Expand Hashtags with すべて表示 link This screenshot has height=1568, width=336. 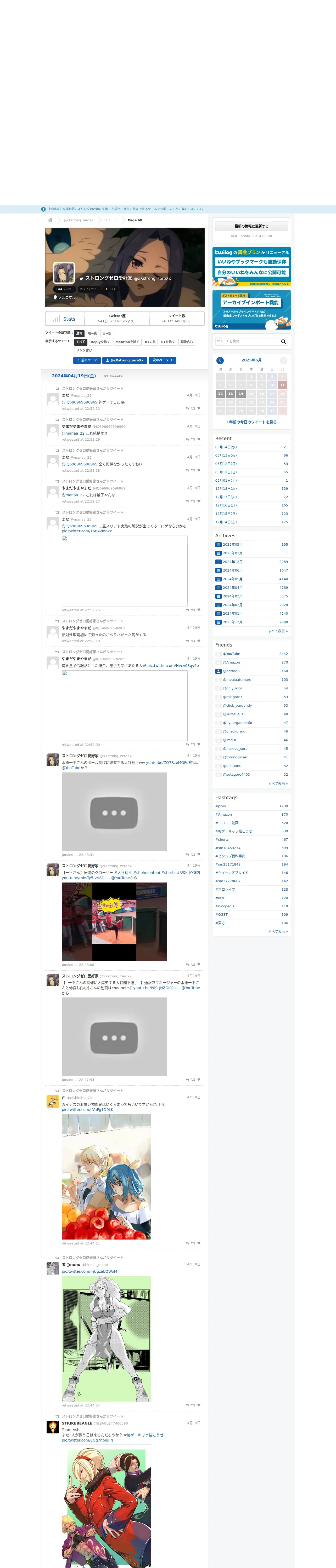(x=278, y=932)
